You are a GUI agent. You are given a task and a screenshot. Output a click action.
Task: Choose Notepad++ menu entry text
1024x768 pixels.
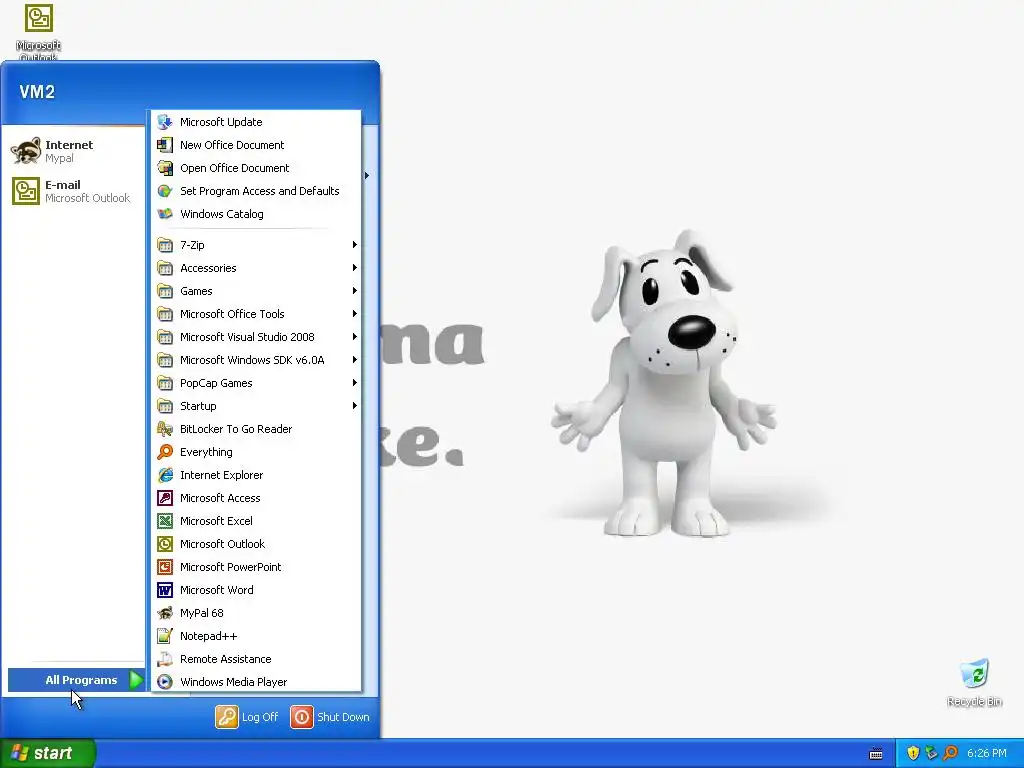209,636
